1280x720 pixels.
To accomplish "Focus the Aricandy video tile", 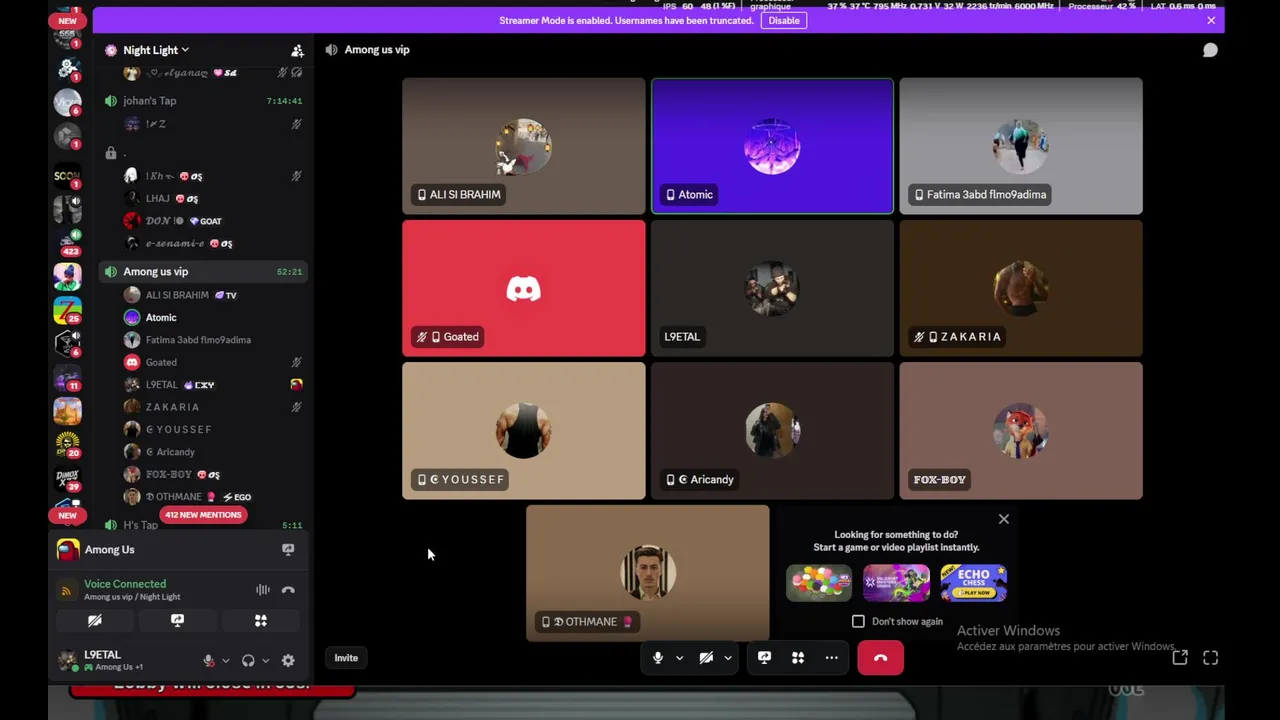I will (772, 431).
